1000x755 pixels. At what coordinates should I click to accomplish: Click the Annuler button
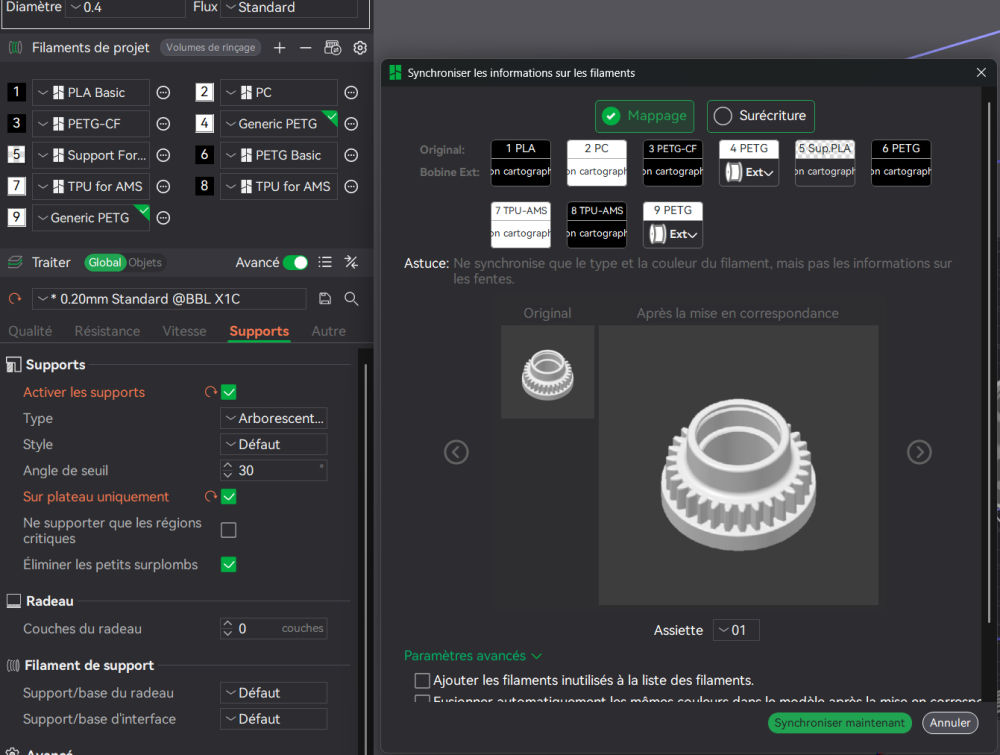click(950, 722)
